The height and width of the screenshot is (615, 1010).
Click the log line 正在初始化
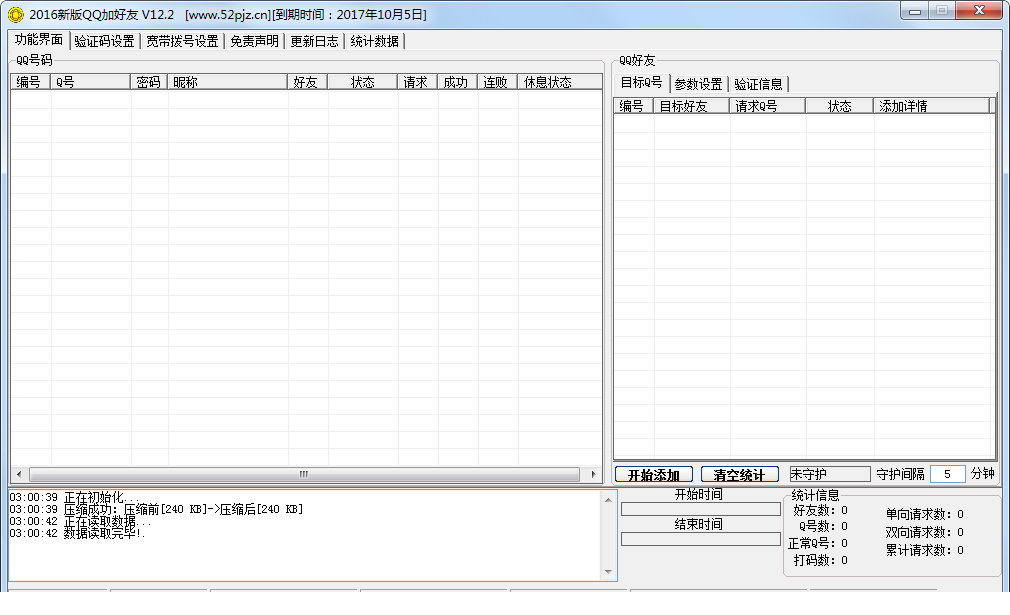(x=74, y=497)
